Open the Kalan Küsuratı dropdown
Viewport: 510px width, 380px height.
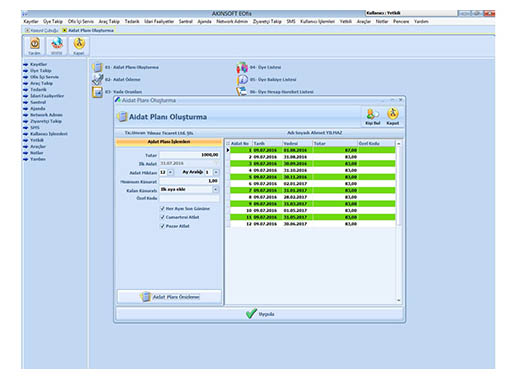click(216, 189)
